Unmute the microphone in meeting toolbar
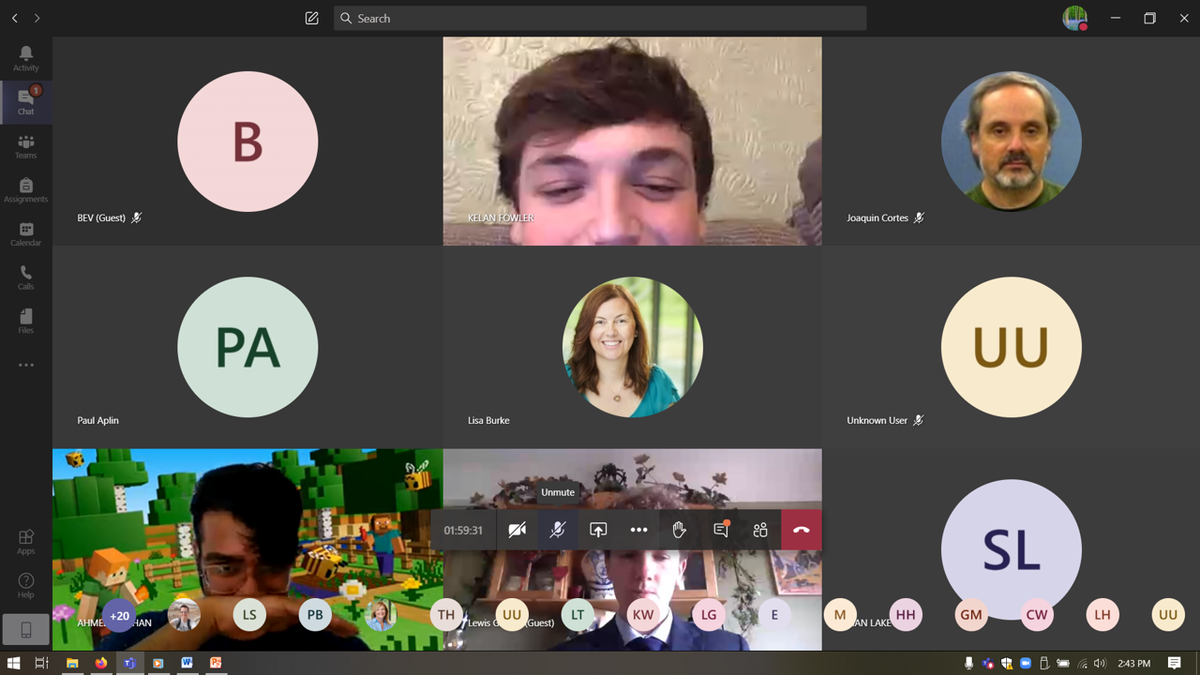This screenshot has height=675, width=1200. [558, 530]
